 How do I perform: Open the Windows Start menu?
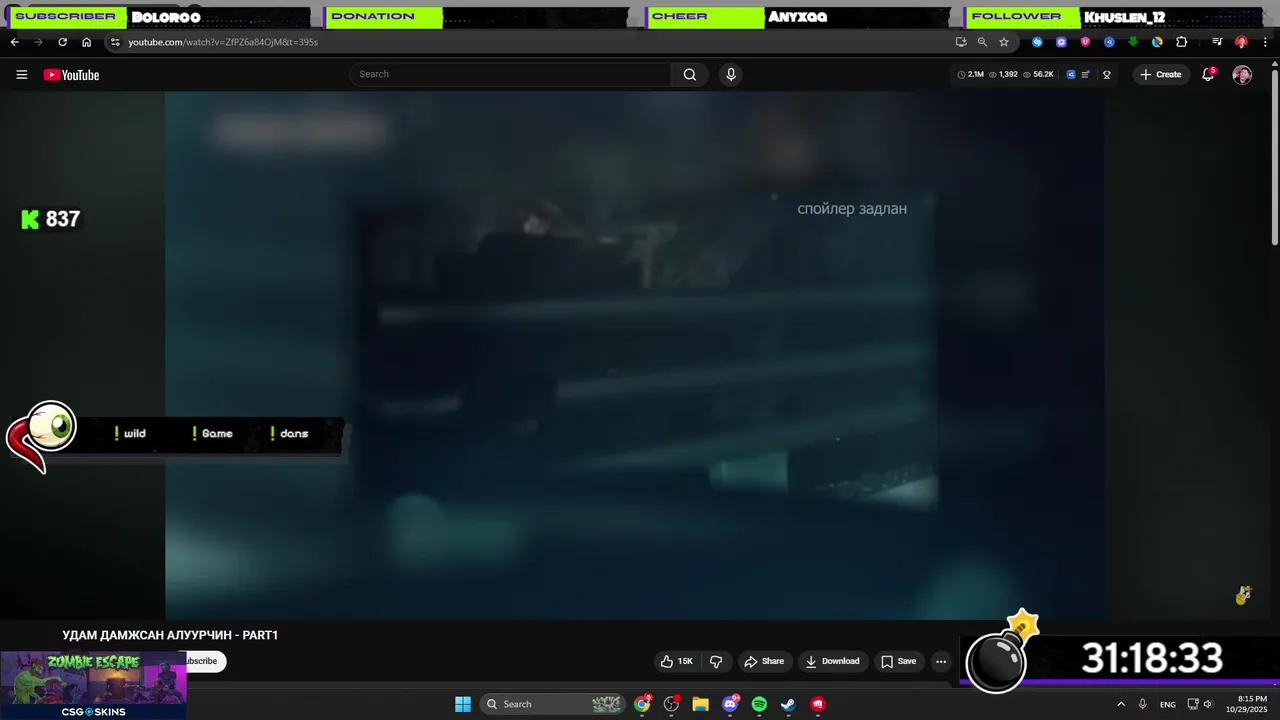click(x=463, y=704)
